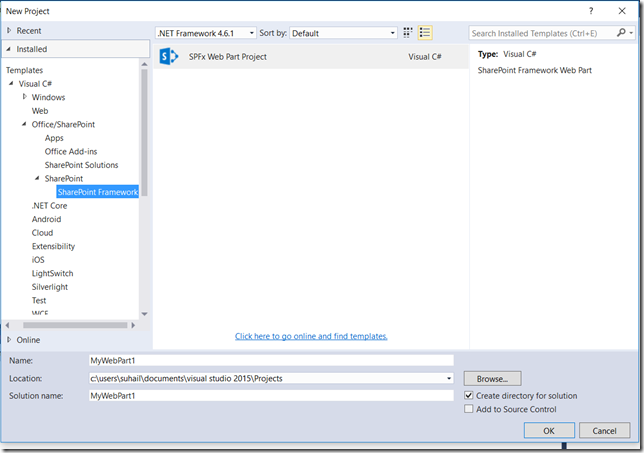The height and width of the screenshot is (453, 644).
Task: Select the .NET Core category
Action: click(49, 205)
